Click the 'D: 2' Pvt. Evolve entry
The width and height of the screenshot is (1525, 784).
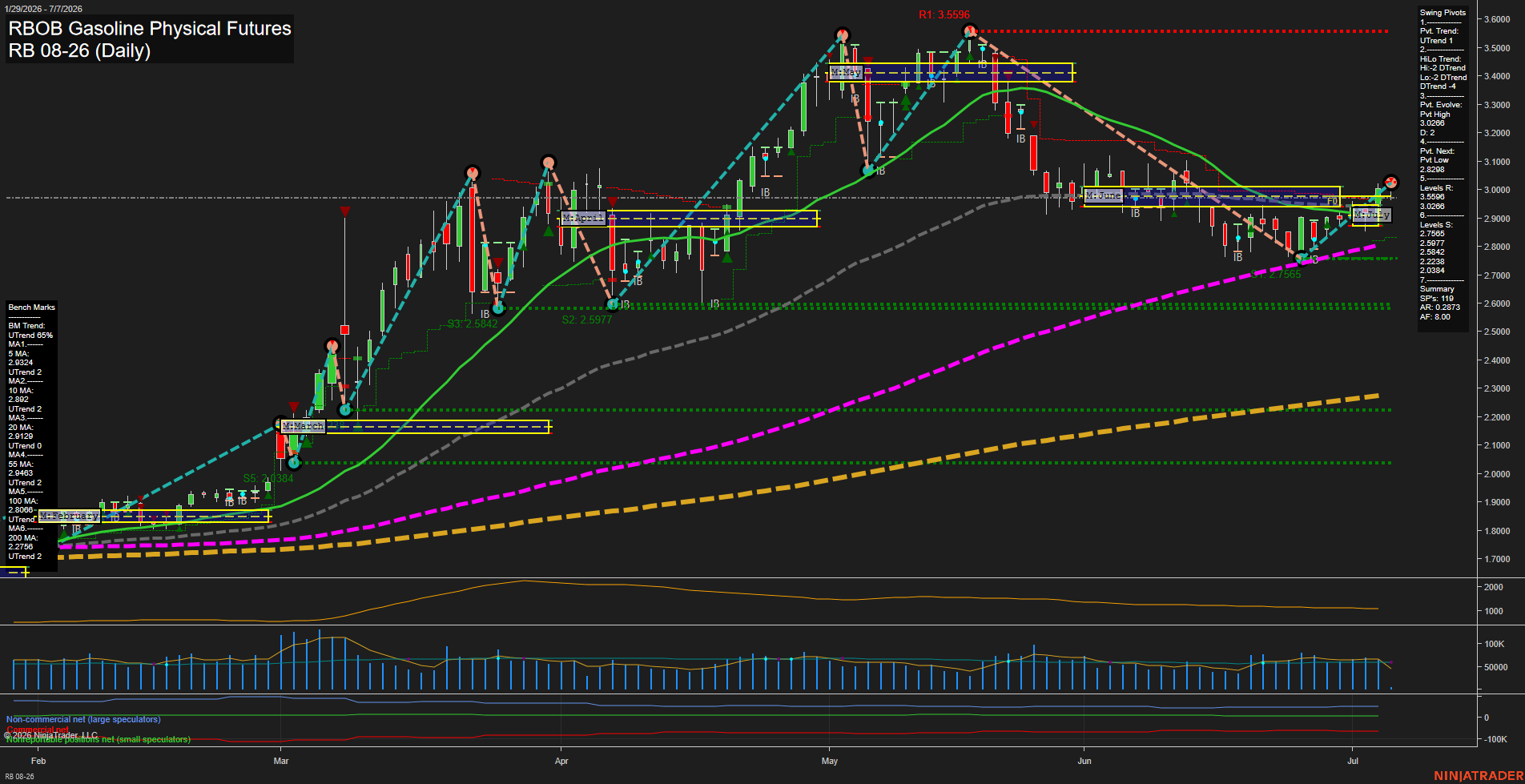pyautogui.click(x=1427, y=133)
